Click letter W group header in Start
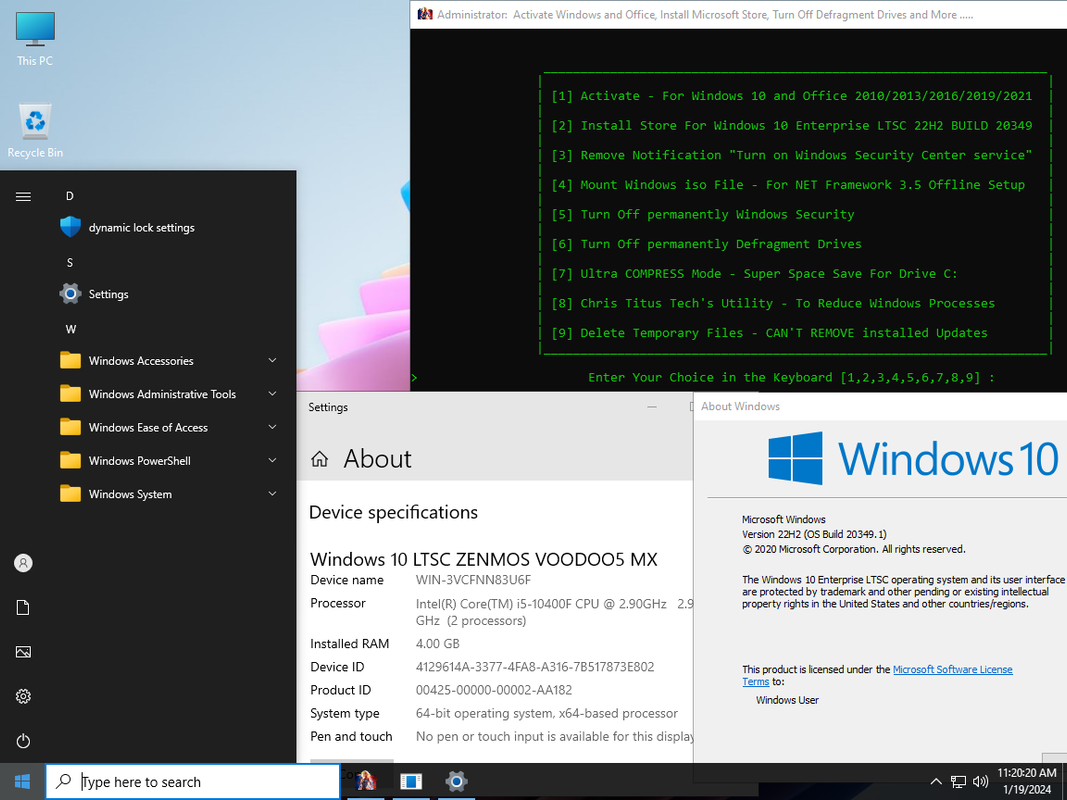 [x=71, y=329]
